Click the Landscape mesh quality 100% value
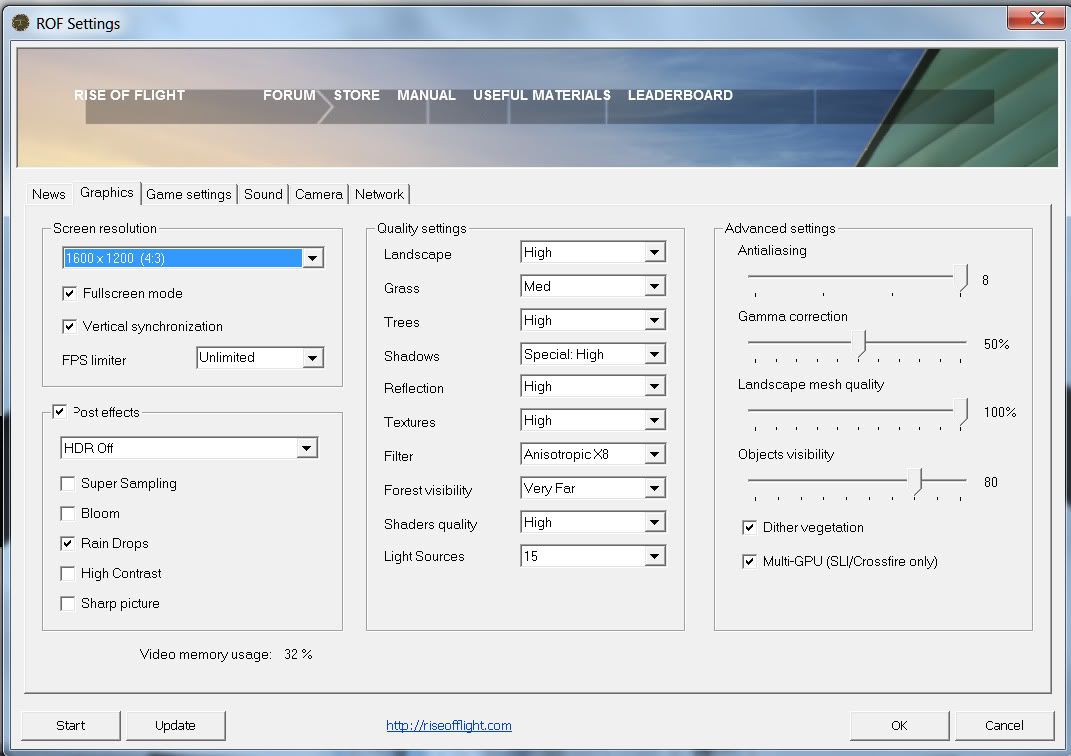 (1000, 412)
